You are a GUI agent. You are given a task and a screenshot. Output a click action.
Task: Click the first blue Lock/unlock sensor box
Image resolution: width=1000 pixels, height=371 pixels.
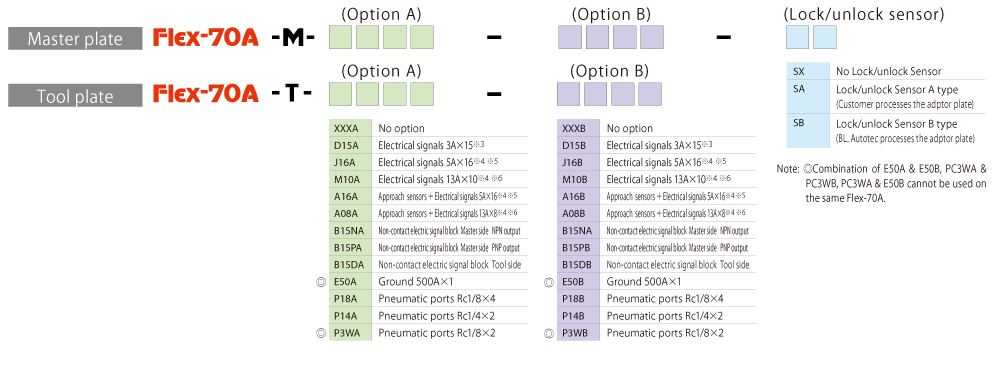pyautogui.click(x=797, y=38)
